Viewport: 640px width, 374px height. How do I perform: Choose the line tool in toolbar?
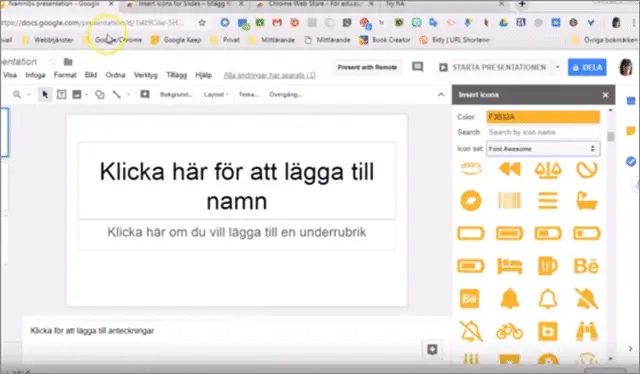point(117,95)
